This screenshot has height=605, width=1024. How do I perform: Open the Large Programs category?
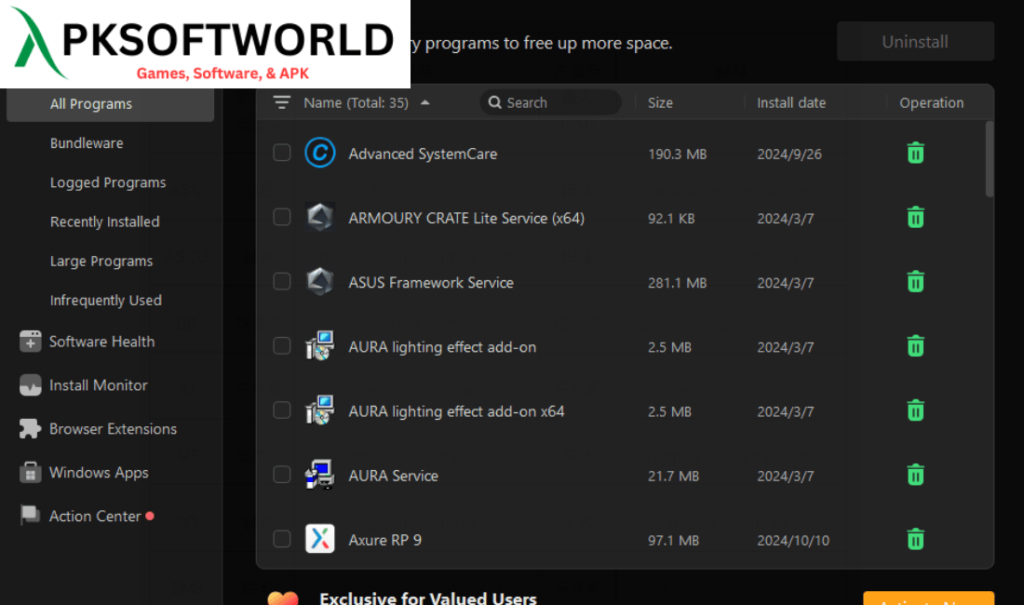click(101, 261)
